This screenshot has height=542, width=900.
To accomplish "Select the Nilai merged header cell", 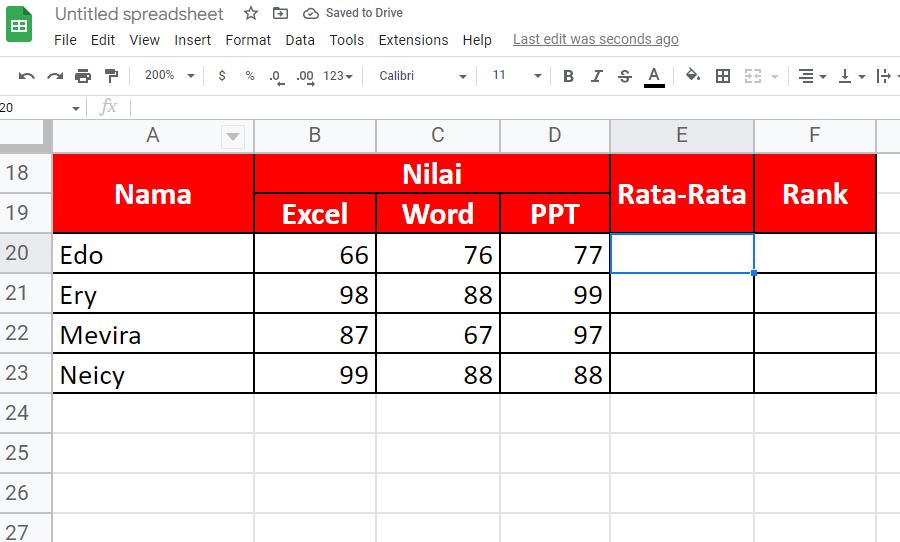I will 432,173.
